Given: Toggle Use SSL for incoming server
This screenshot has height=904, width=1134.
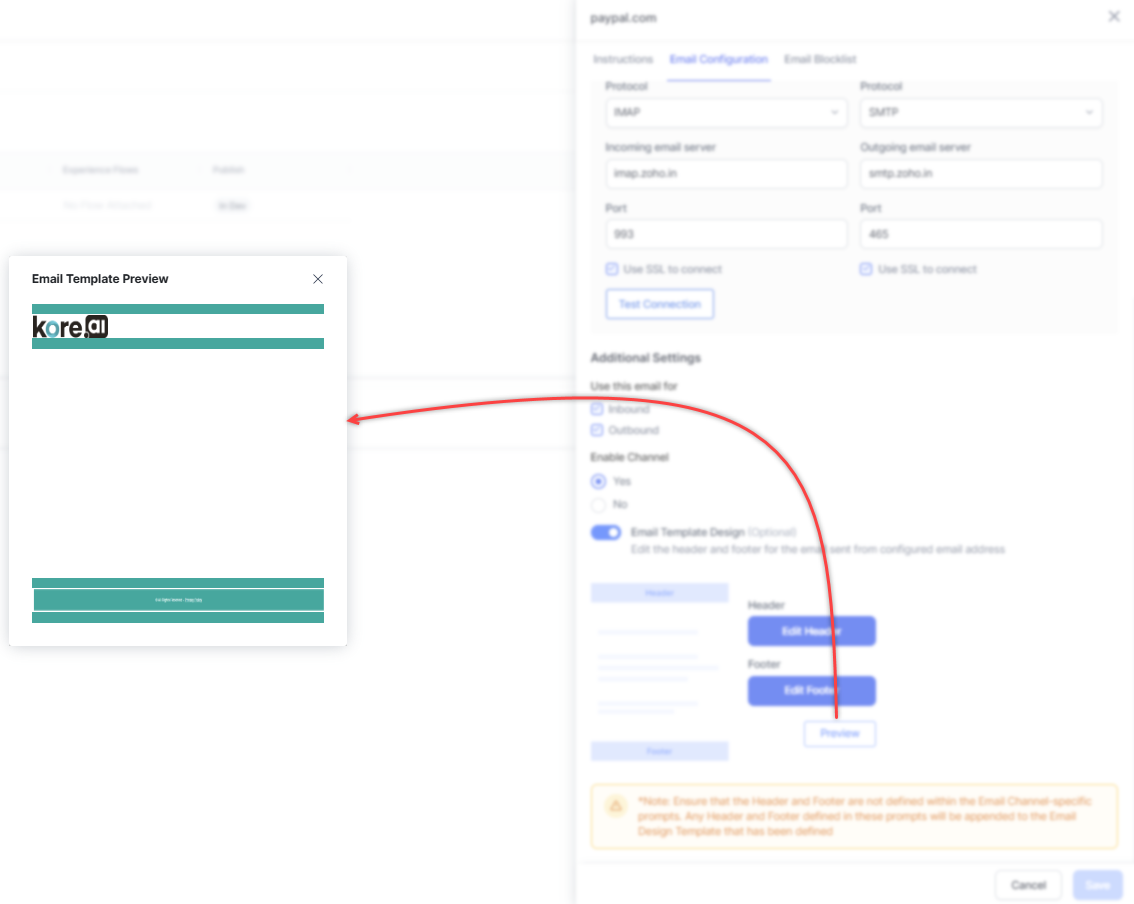Looking at the screenshot, I should 612,269.
